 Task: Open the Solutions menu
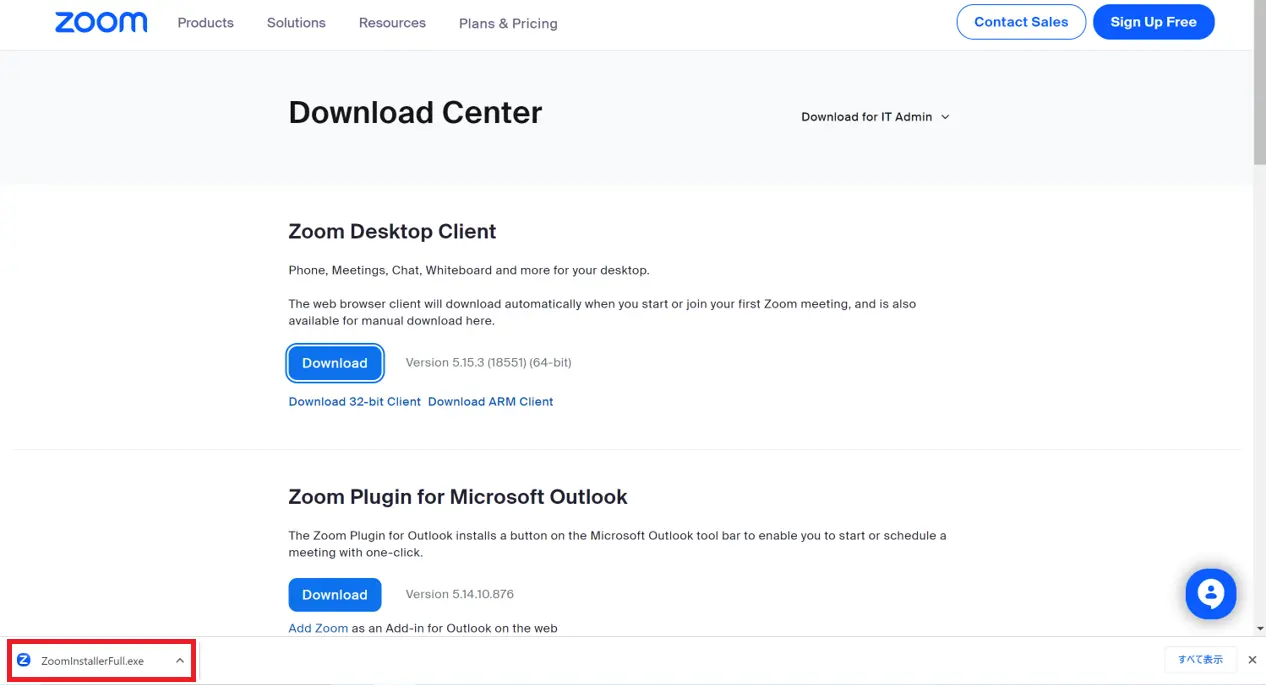296,22
